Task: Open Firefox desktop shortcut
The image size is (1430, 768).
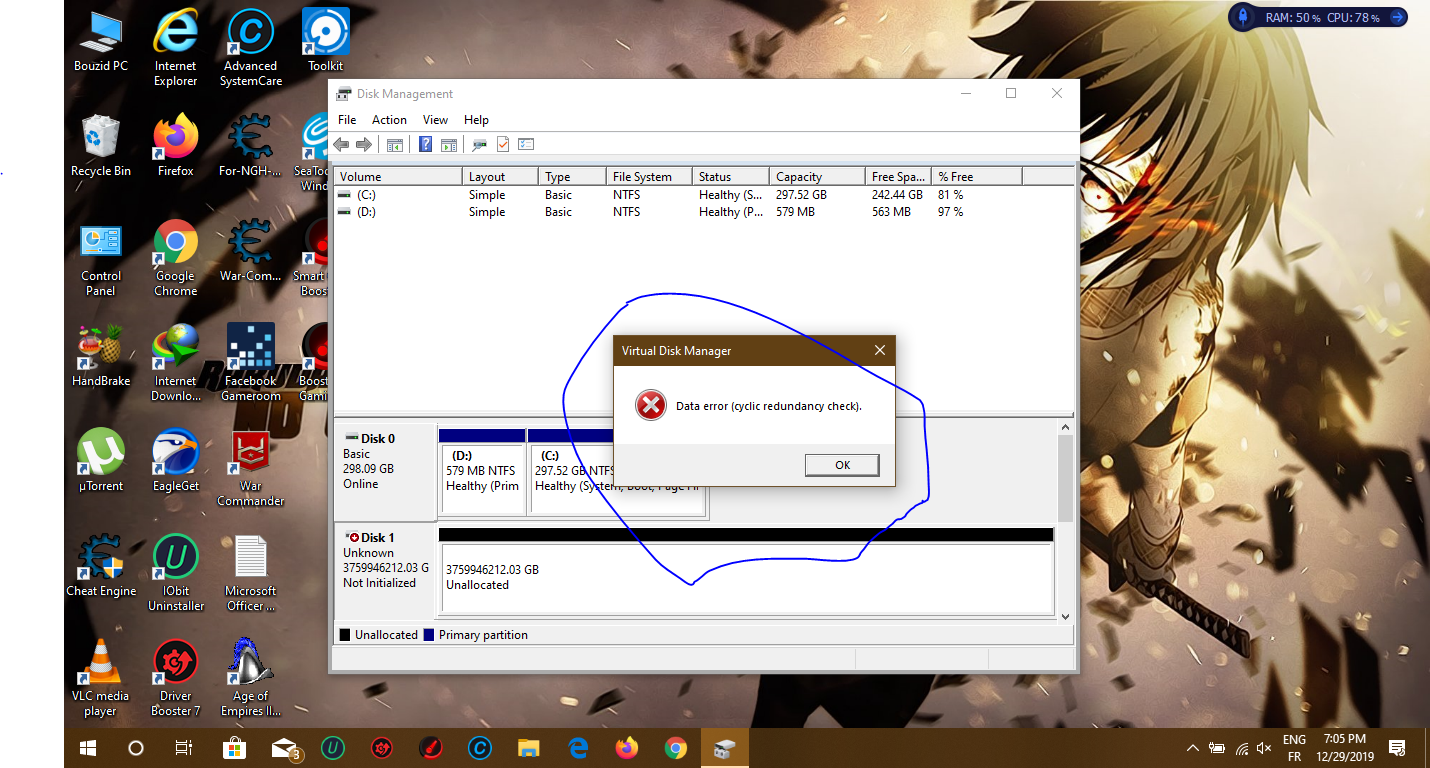Action: [175, 146]
